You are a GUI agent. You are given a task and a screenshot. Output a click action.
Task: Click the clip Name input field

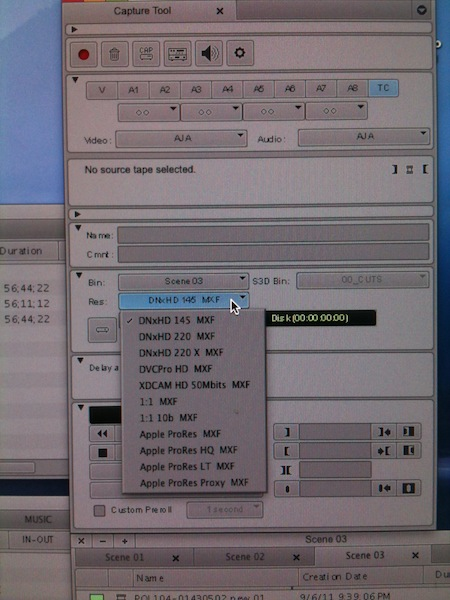point(273,234)
